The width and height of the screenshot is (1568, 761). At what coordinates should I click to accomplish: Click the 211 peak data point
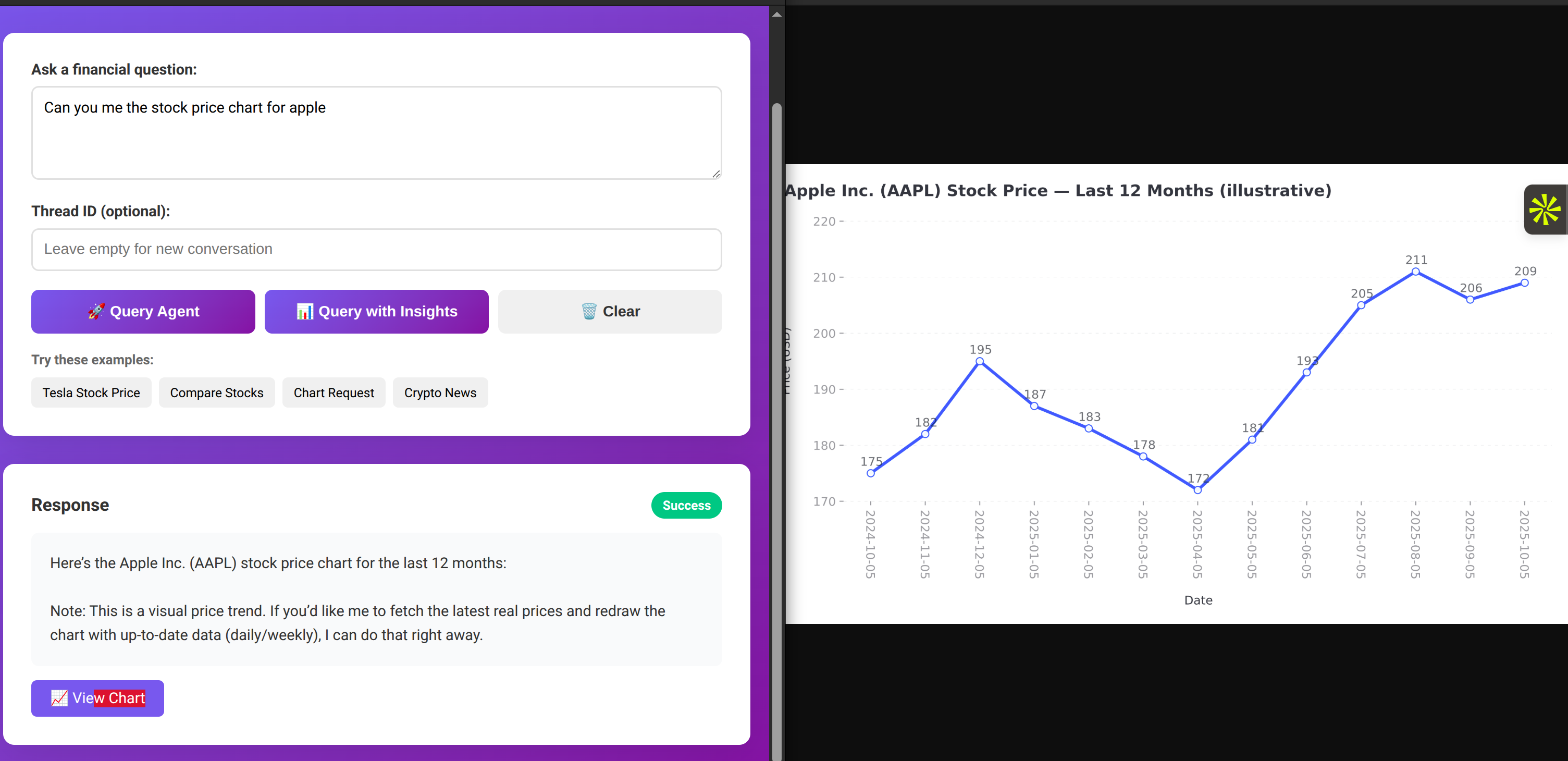1416,272
